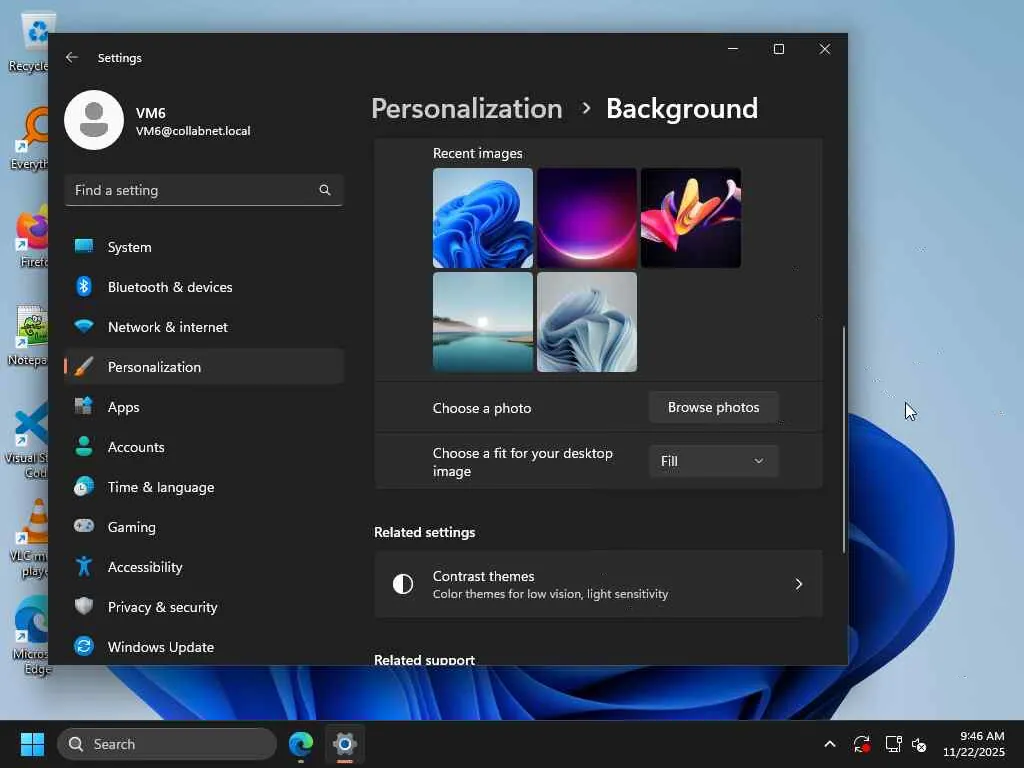Click the Browse photos button
This screenshot has width=1024, height=768.
713,407
